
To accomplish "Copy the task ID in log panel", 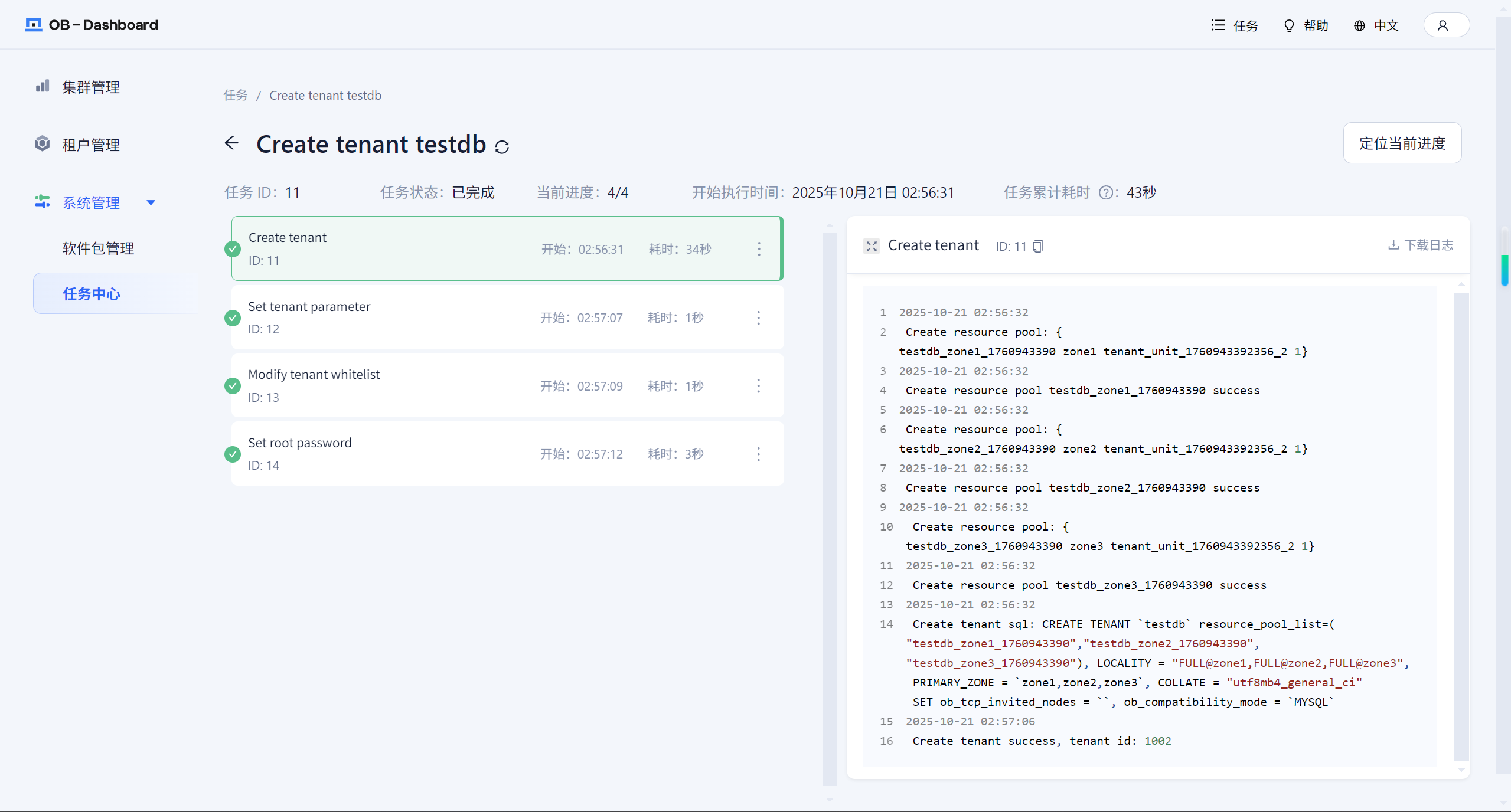I will (x=1037, y=246).
